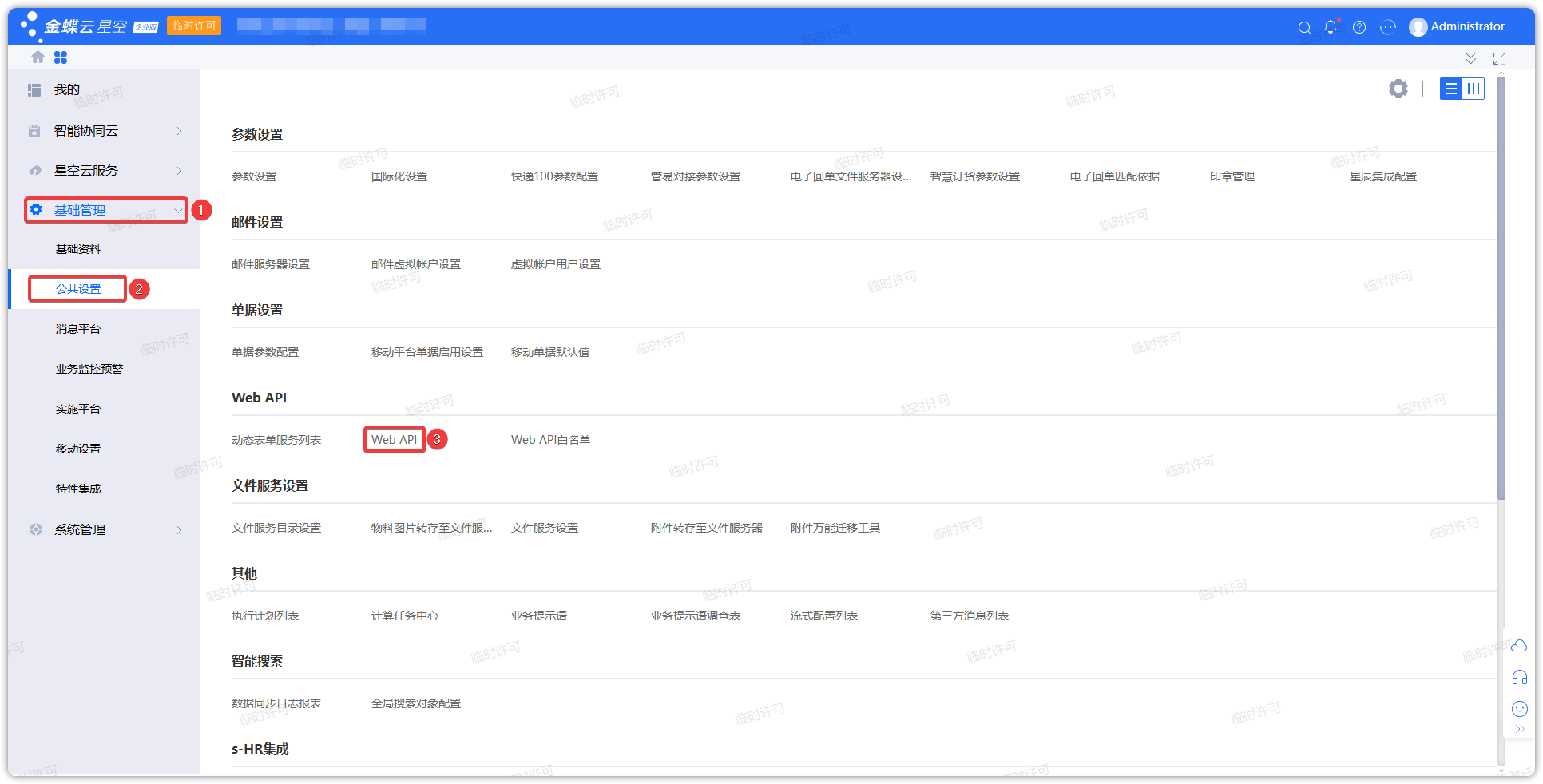Click the search magnifier icon in header

pyautogui.click(x=1304, y=27)
